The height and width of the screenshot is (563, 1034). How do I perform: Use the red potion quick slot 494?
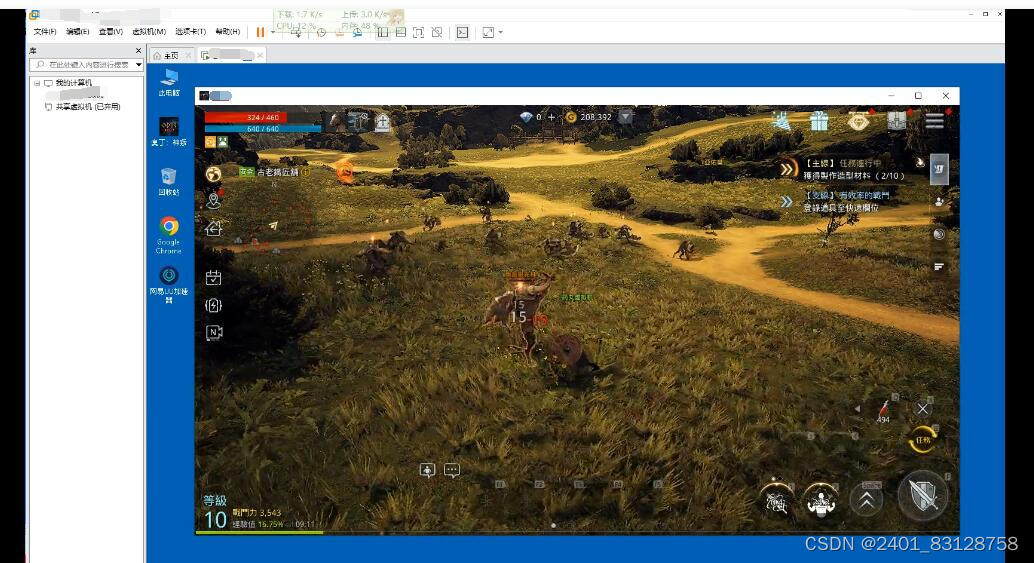[x=884, y=411]
